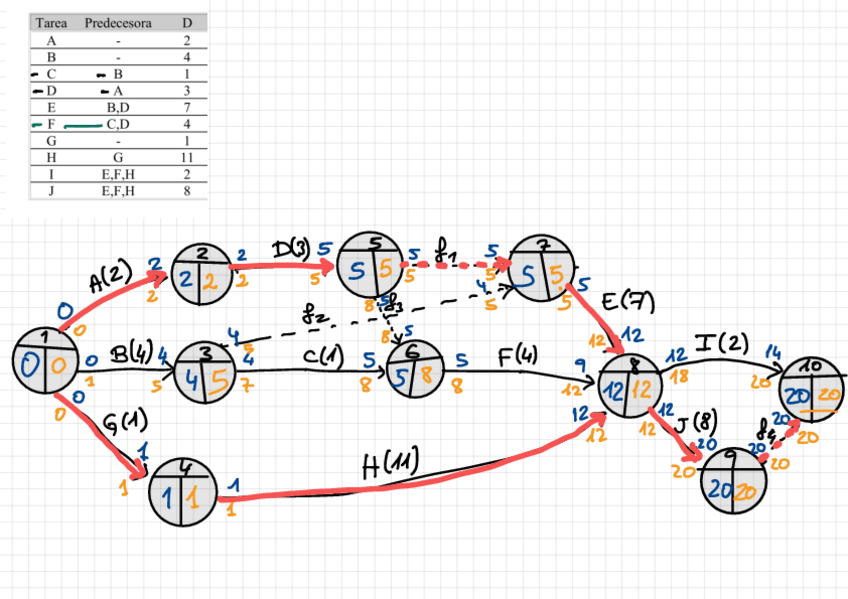Select node 5 circle after activity D
Screen dimensions: 848x599
click(370, 264)
